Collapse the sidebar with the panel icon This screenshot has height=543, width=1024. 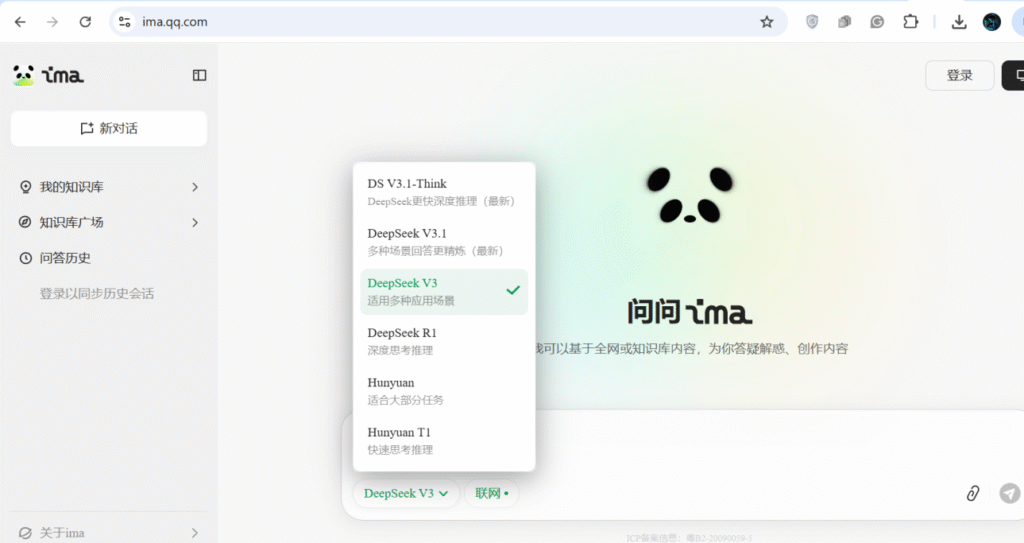(x=199, y=75)
